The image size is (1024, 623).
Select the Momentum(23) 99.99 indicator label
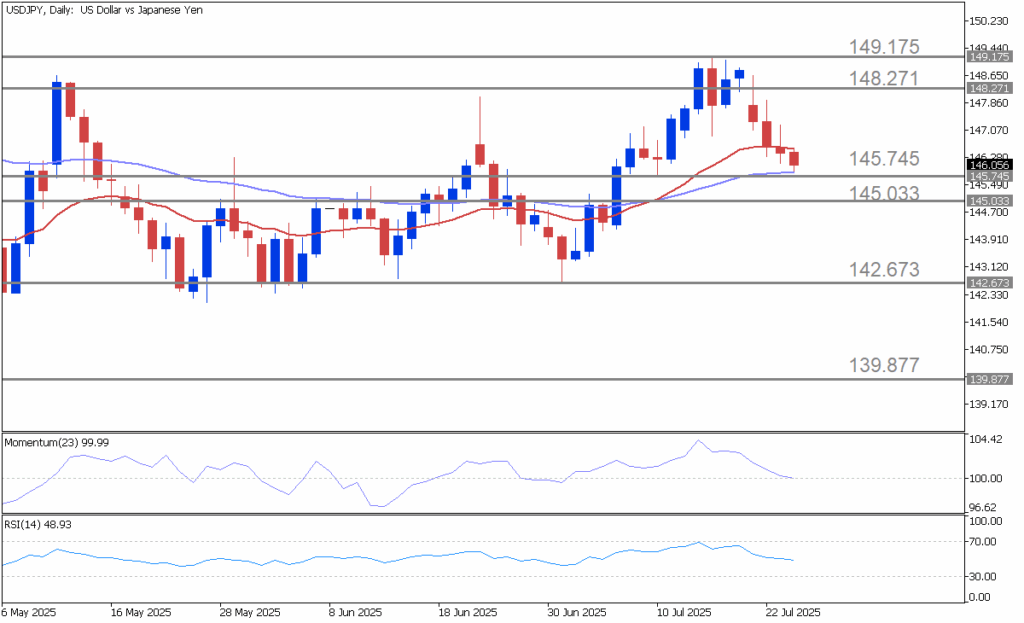[x=57, y=443]
